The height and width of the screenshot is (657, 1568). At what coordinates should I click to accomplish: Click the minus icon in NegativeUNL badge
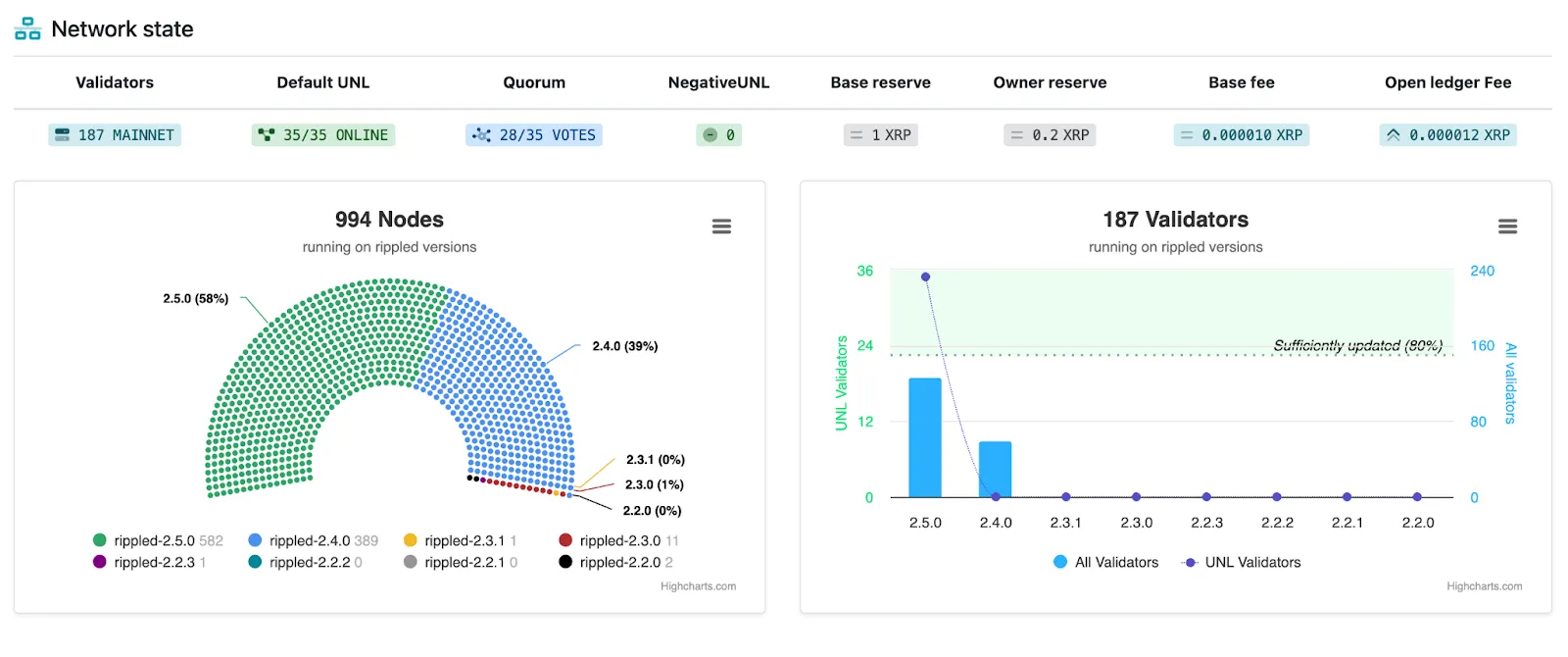click(710, 135)
